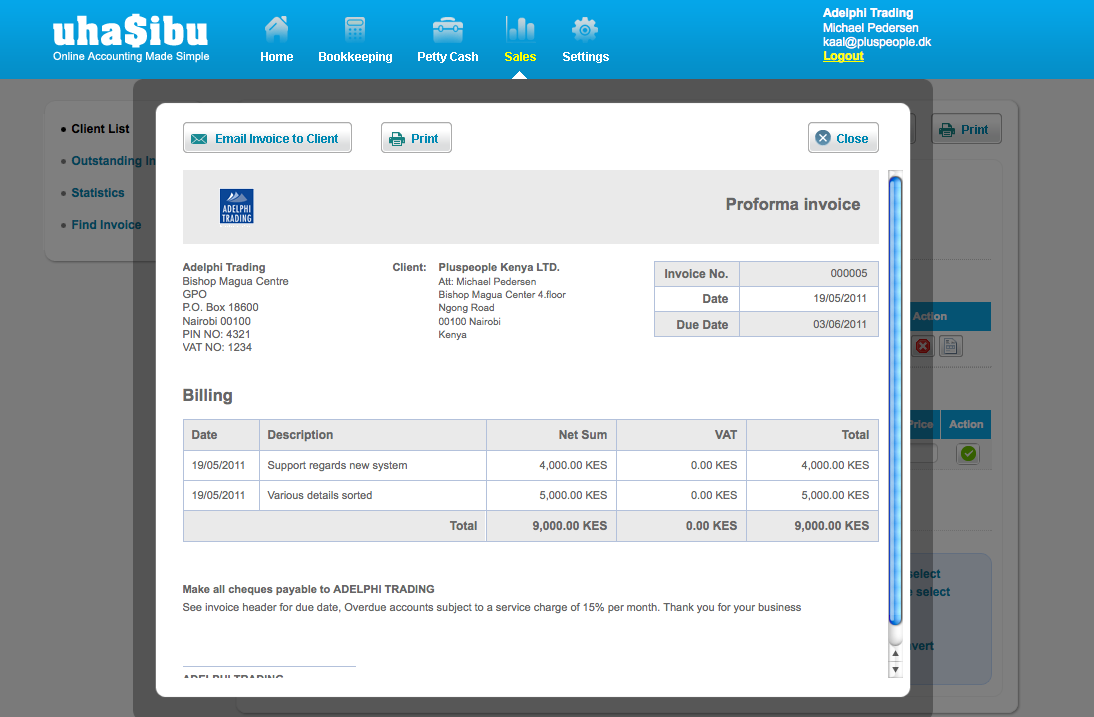
Task: Click the invoice scrollbar thumb
Action: [895, 400]
